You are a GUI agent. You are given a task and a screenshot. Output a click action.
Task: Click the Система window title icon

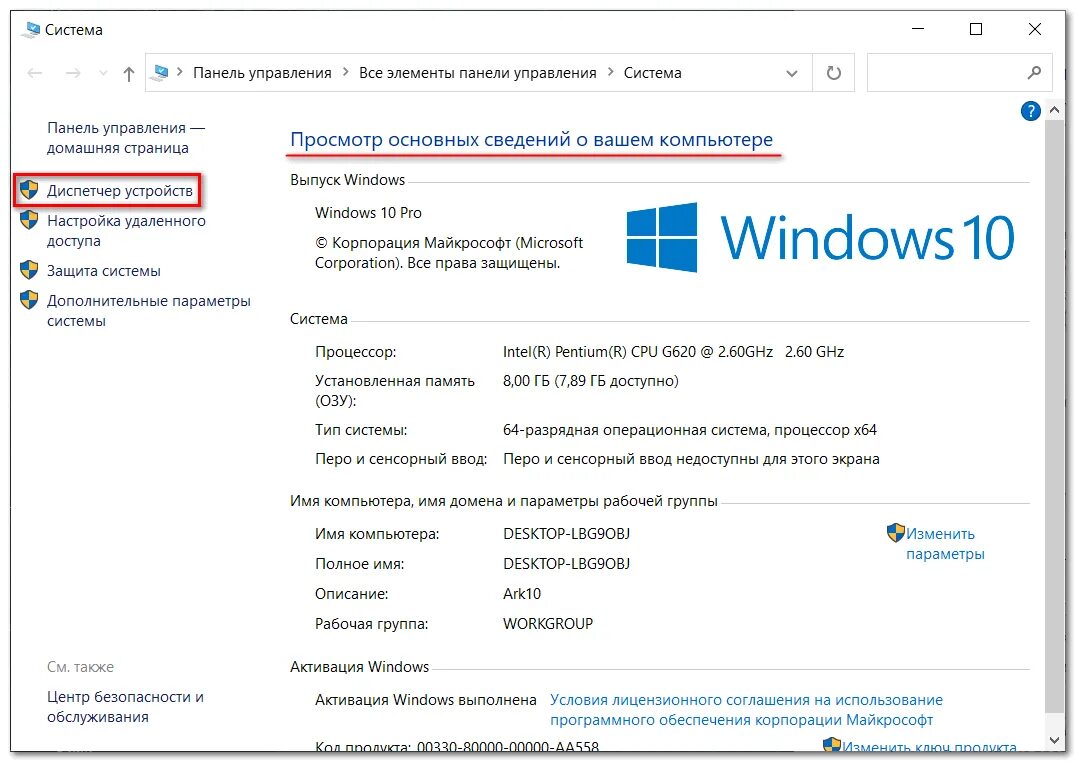click(31, 30)
